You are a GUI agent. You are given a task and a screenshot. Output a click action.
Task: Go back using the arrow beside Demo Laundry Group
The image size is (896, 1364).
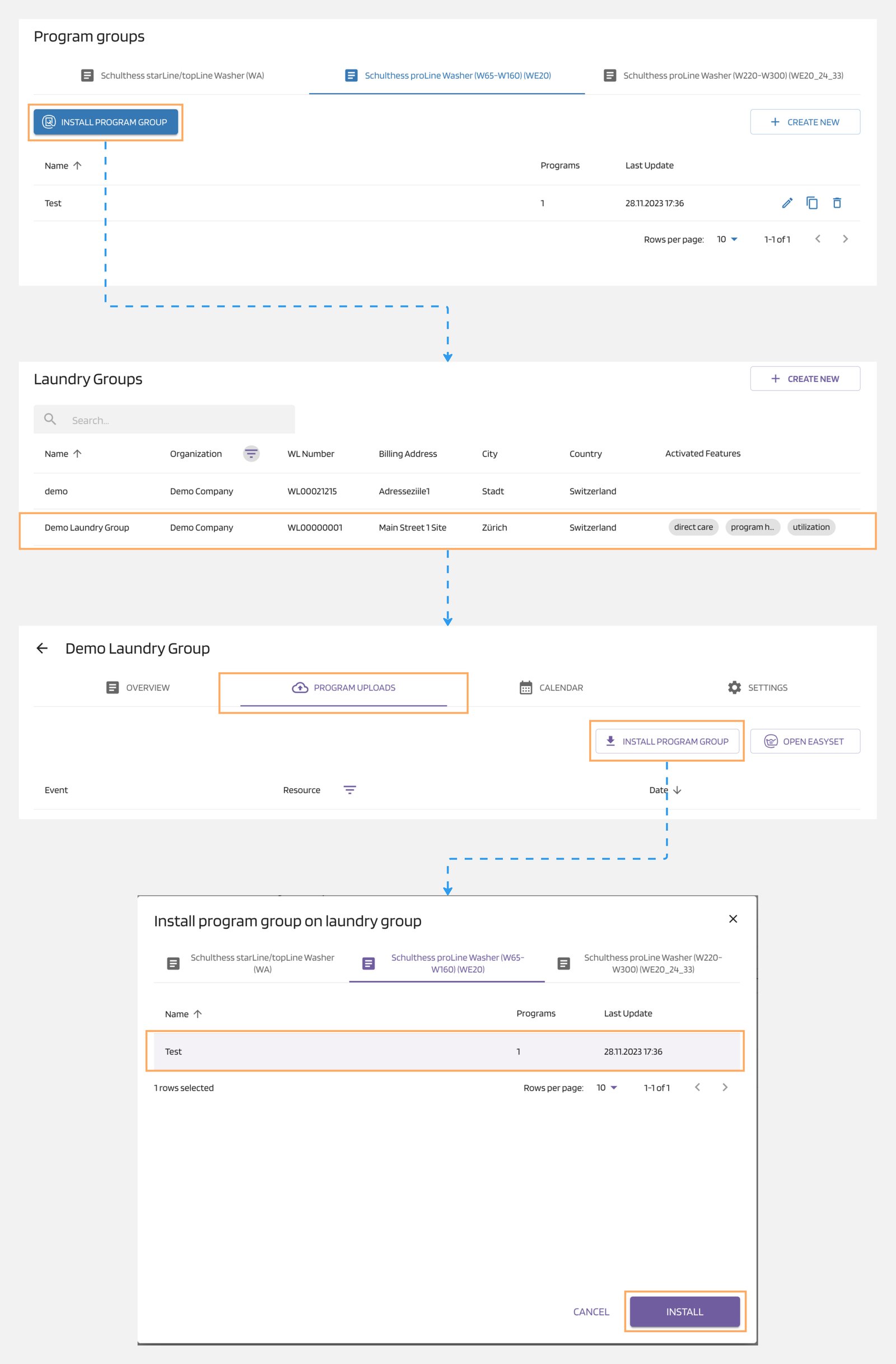(43, 648)
